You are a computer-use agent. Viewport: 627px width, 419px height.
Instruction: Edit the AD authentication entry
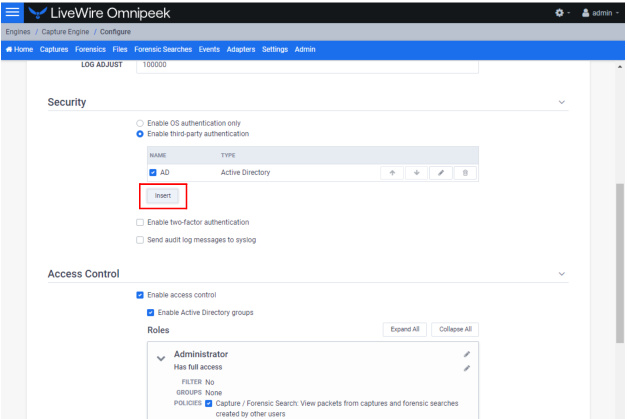[x=441, y=173]
